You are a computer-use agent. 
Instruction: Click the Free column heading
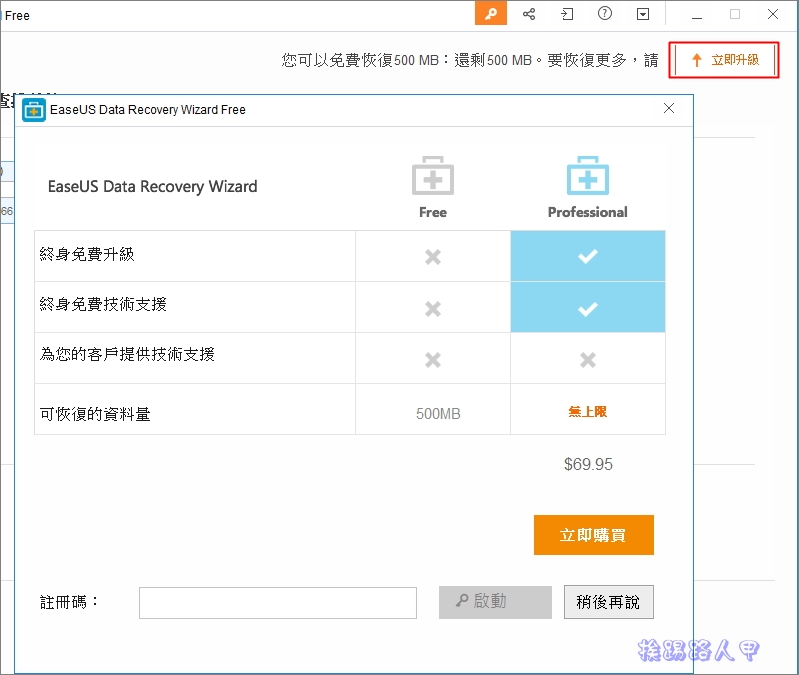tap(433, 212)
